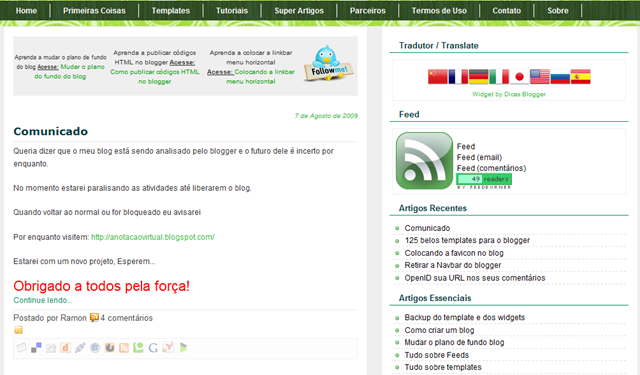Open 'Mudar o plano do fundo do blog' link
This screenshot has height=375, width=640.
tap(69, 71)
